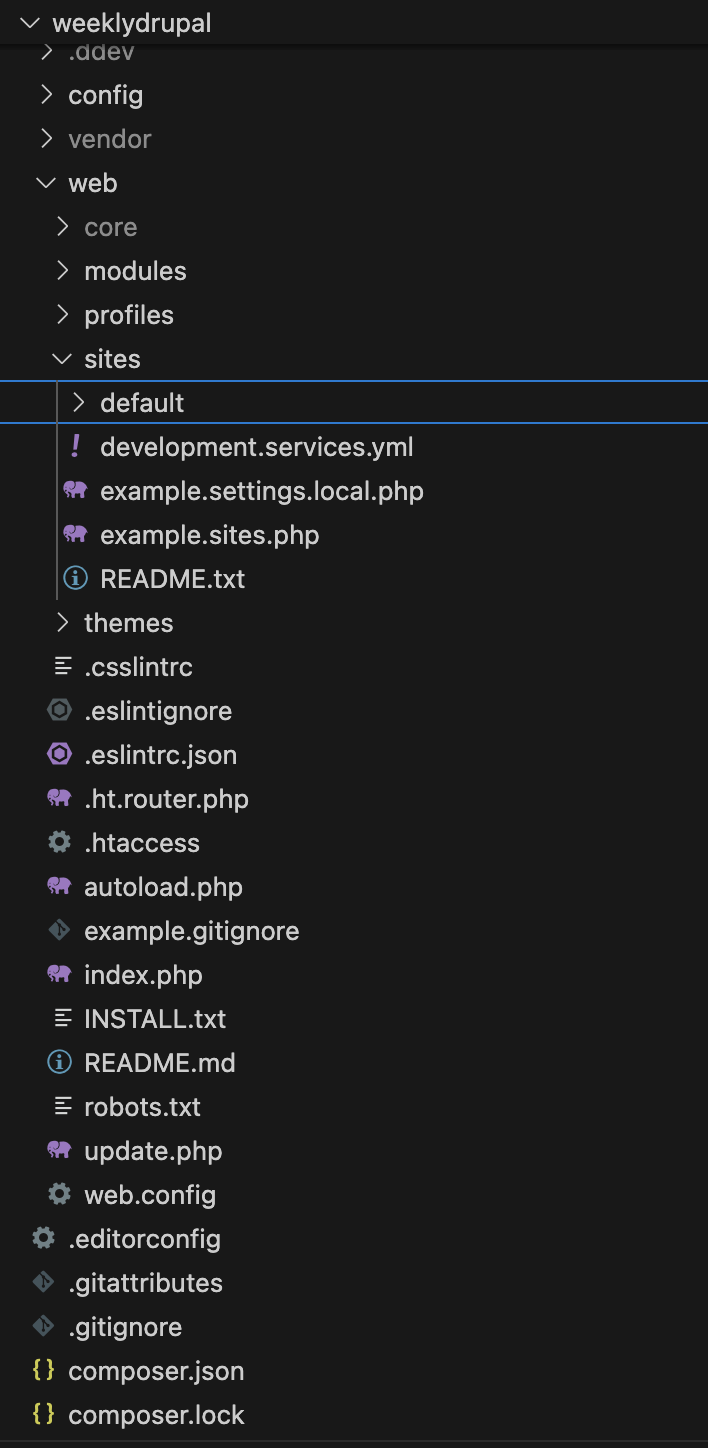Viewport: 708px width, 1448px height.
Task: Click the git icon beside .gitattributes
Action: (x=43, y=1283)
